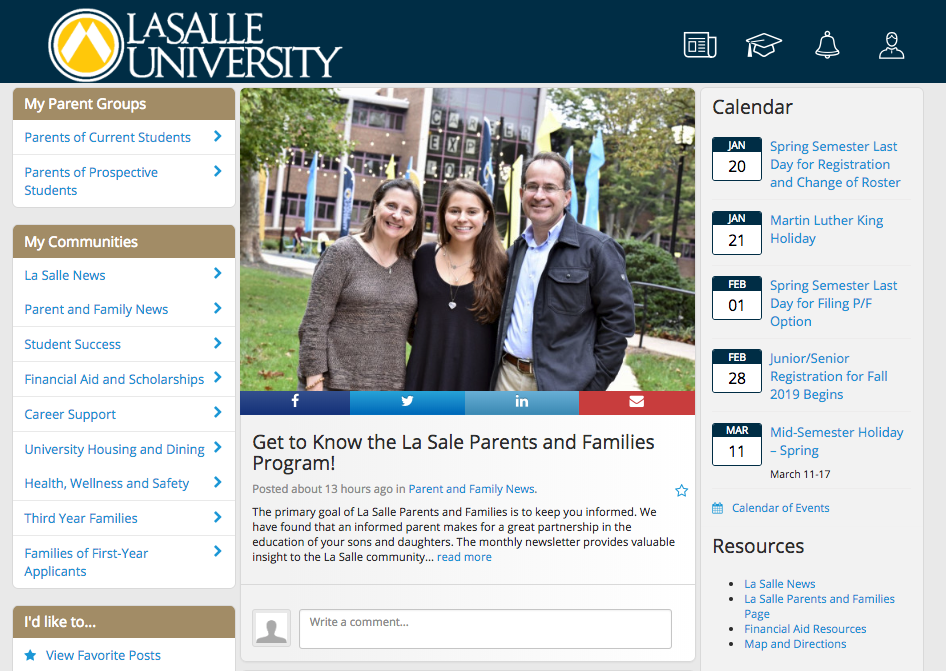946x671 pixels.
Task: Expand Parent and Family News chevron
Action: click(x=218, y=308)
